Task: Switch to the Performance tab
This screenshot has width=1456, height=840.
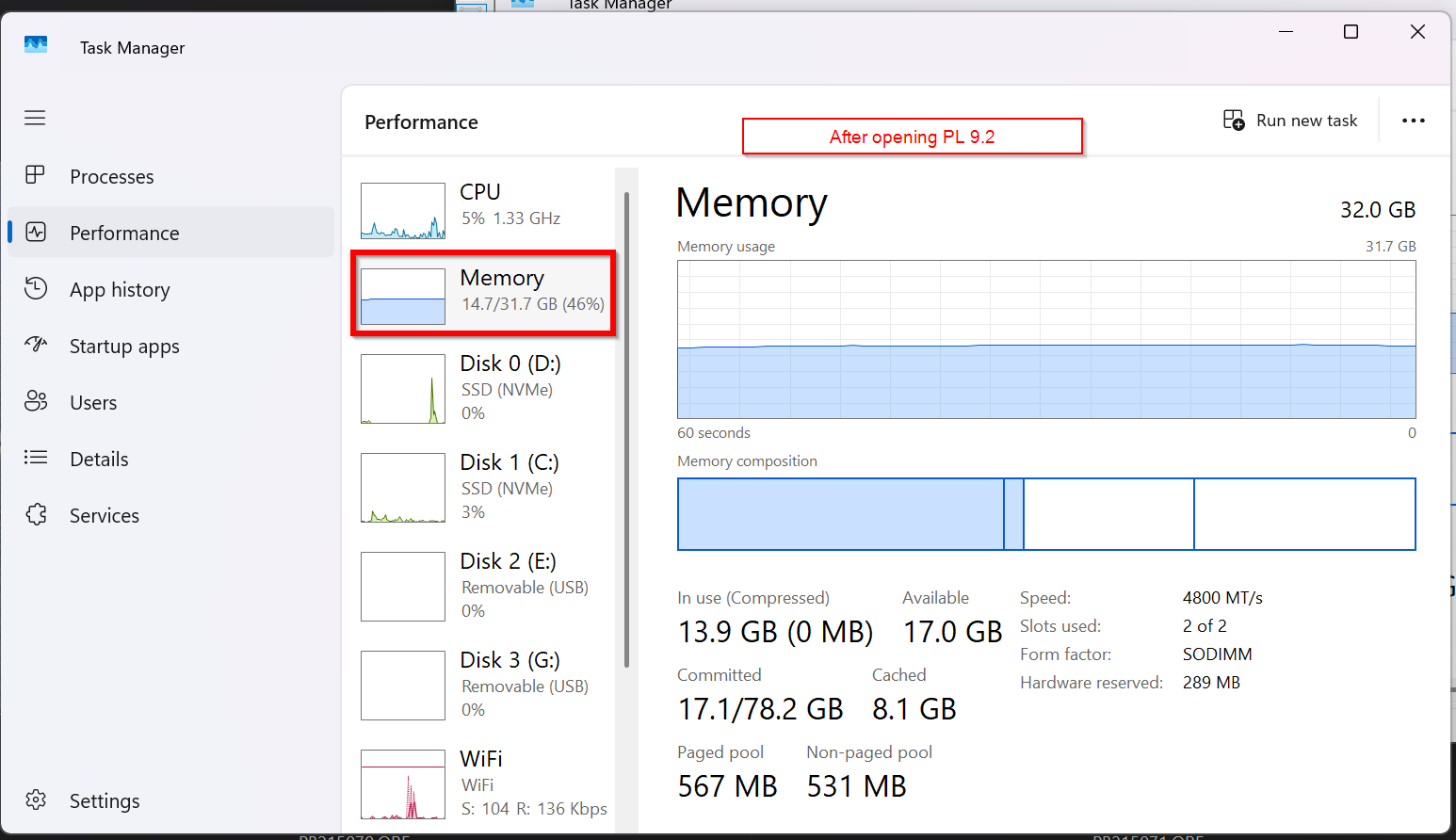Action: [x=124, y=233]
